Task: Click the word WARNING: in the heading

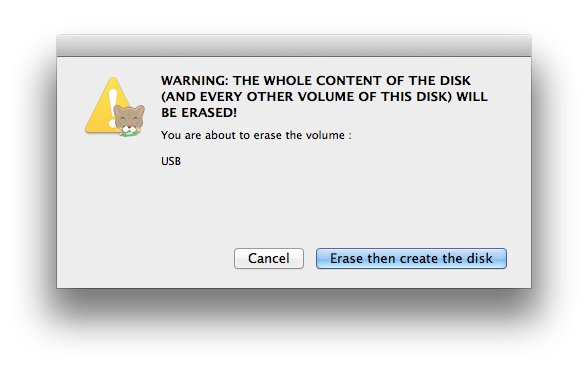Action: (x=194, y=81)
